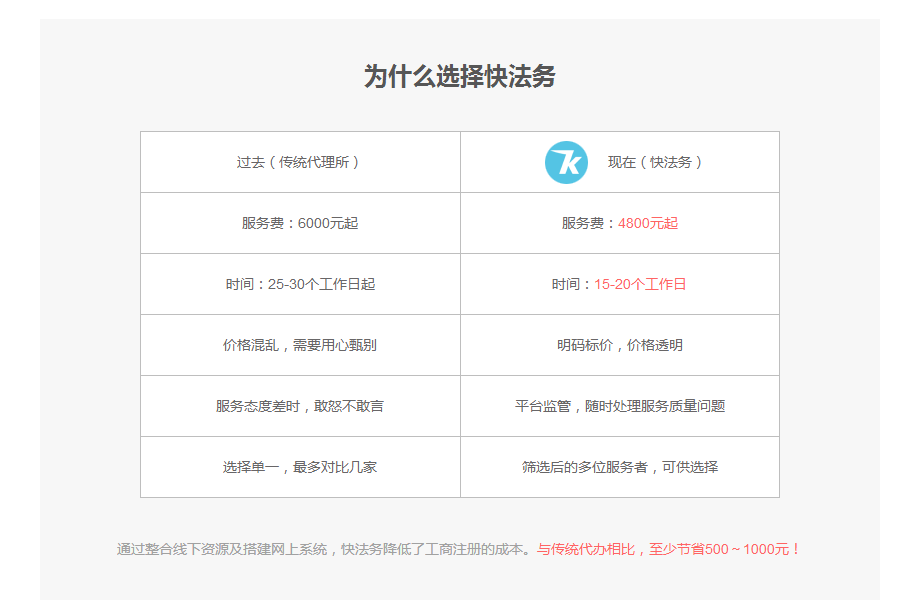Click the gray sentence 通过整合线下资源及搭建网上系统

[x=222, y=550]
